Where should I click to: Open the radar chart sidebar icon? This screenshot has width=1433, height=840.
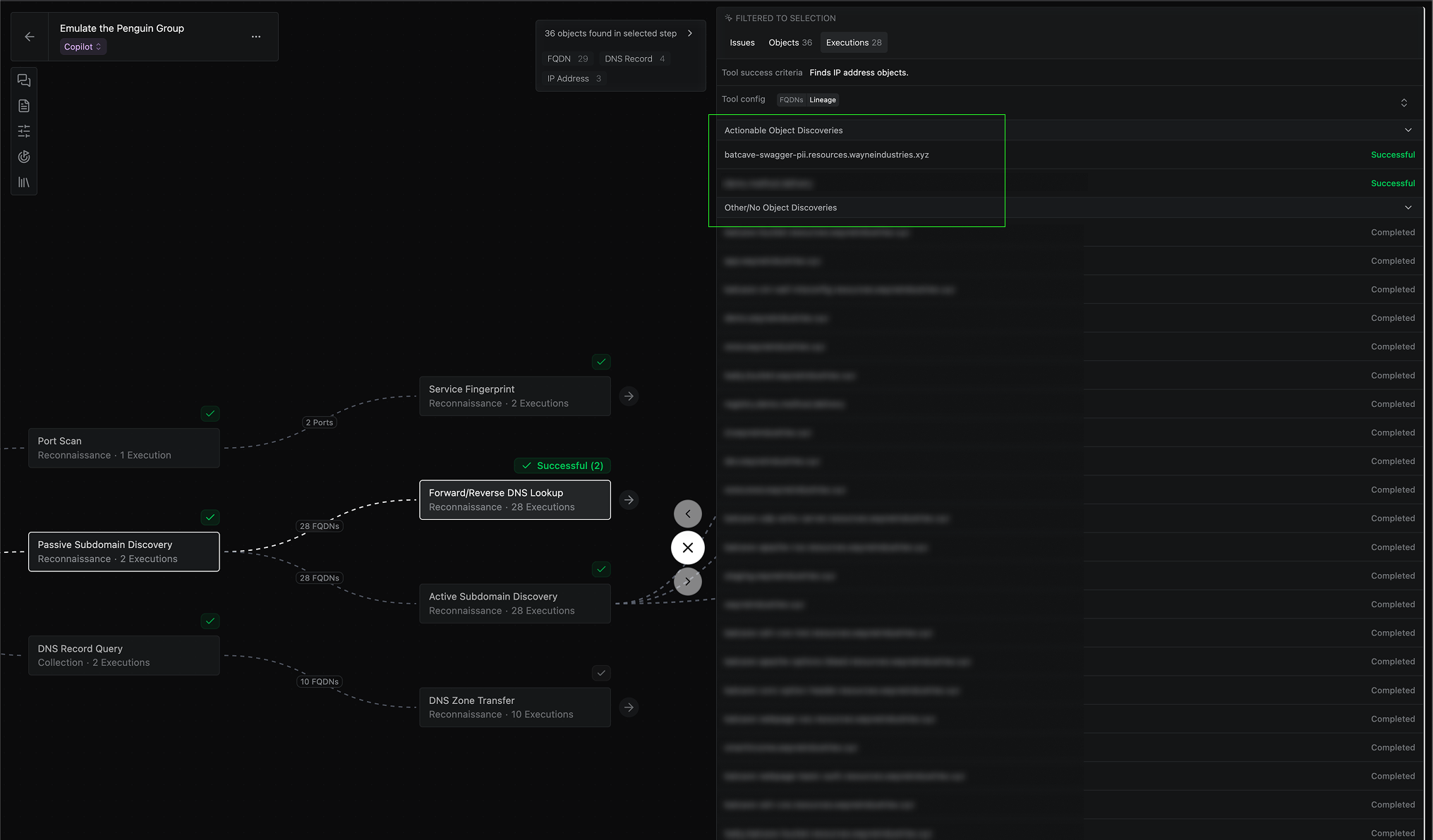[x=24, y=157]
